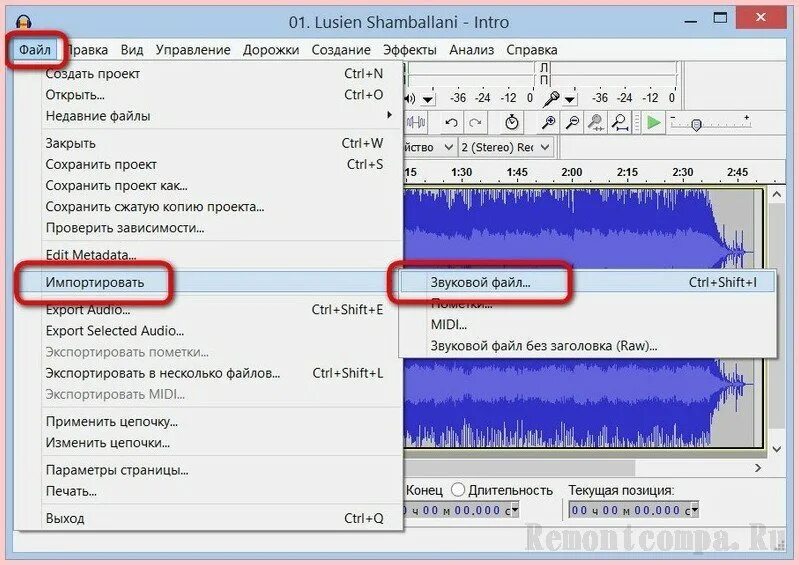Viewport: 799px width, 565px height.
Task: Select Печать... entry
Action: (x=209, y=491)
